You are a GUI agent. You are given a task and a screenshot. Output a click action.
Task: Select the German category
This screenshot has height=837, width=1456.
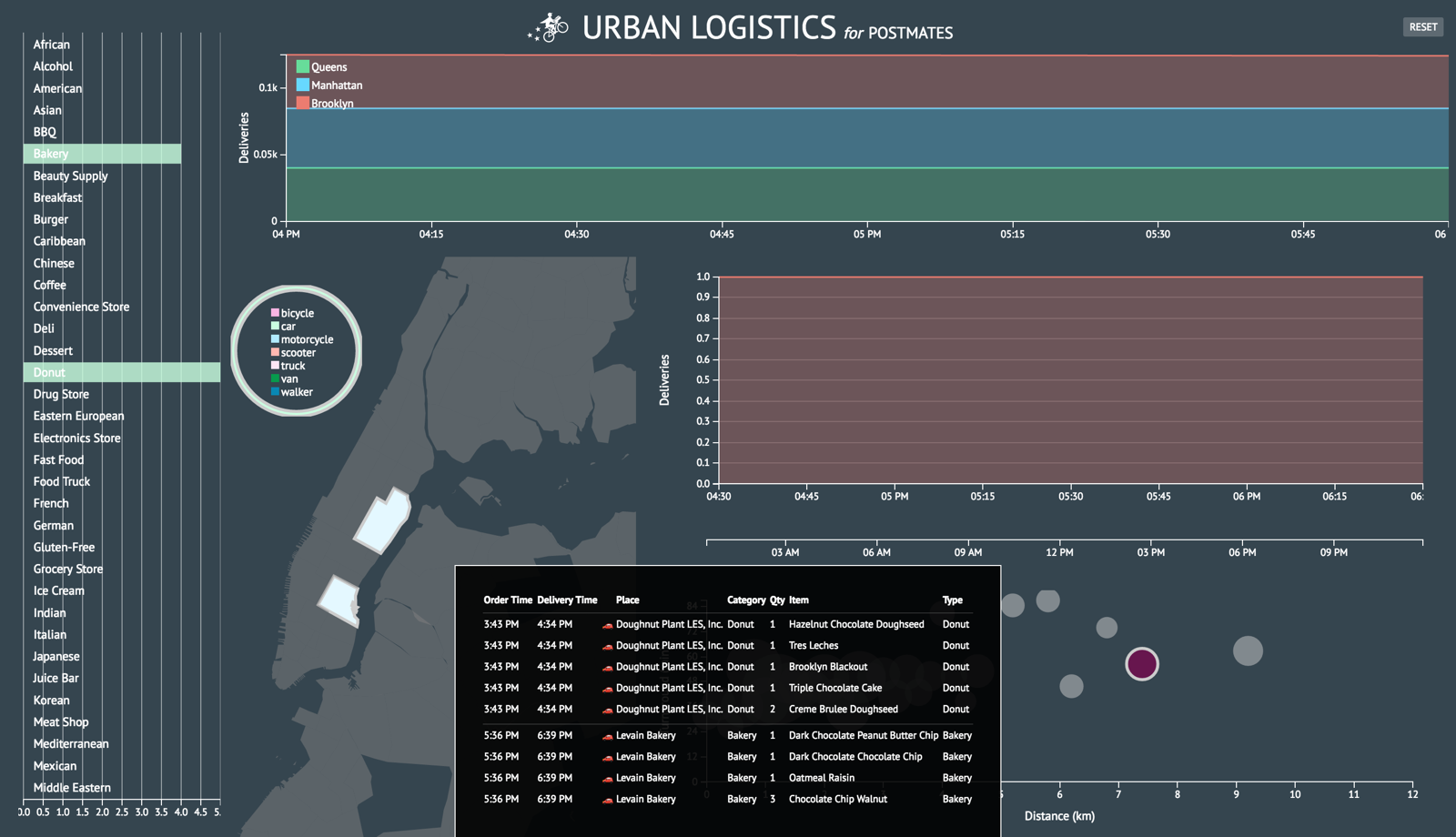coord(53,525)
